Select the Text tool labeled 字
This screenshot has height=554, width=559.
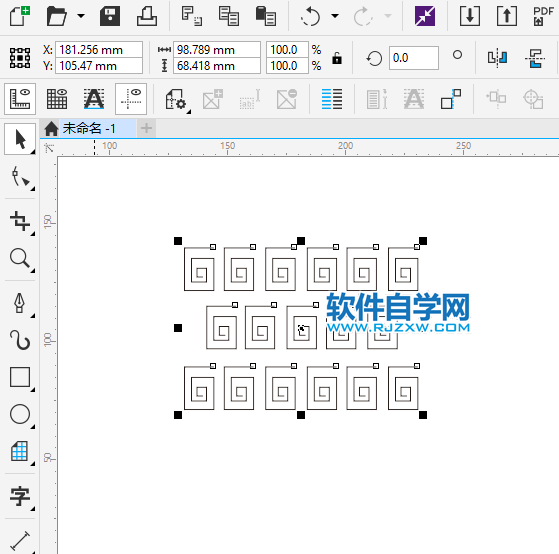tap(20, 496)
